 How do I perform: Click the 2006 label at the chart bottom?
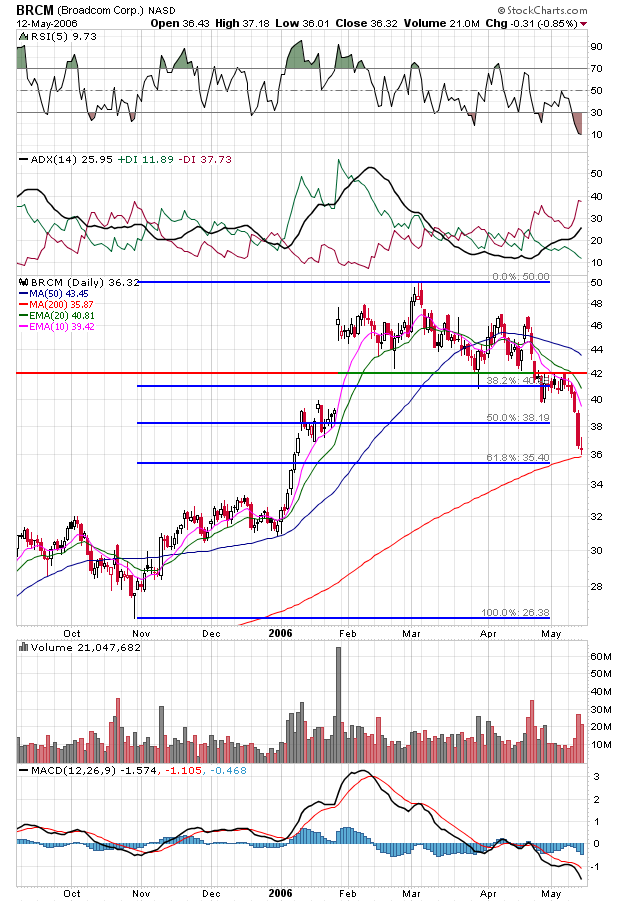click(x=281, y=893)
